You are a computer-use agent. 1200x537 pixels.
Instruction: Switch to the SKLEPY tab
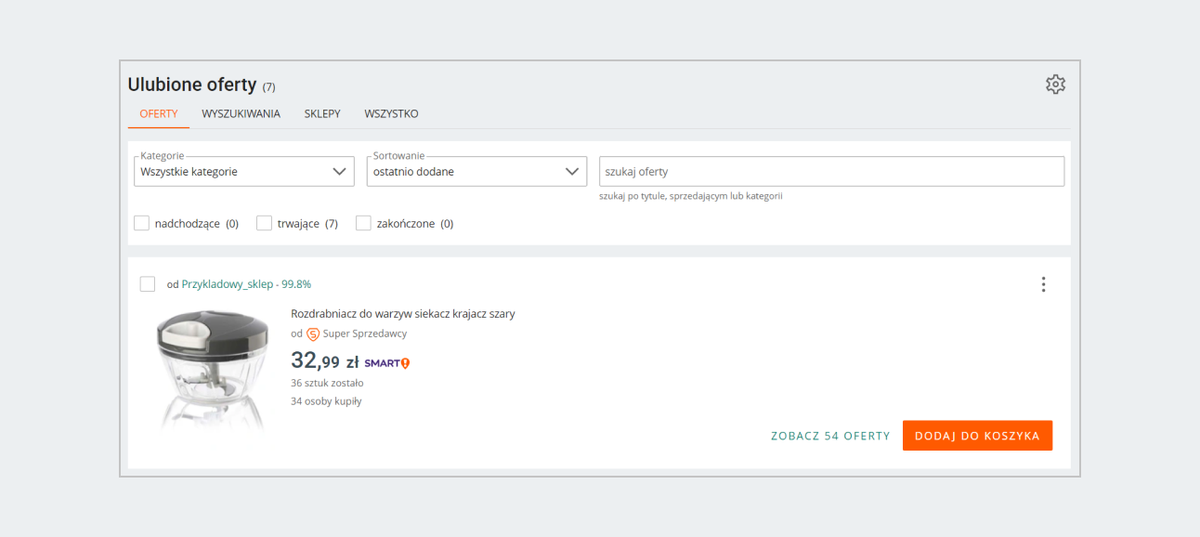click(x=322, y=114)
